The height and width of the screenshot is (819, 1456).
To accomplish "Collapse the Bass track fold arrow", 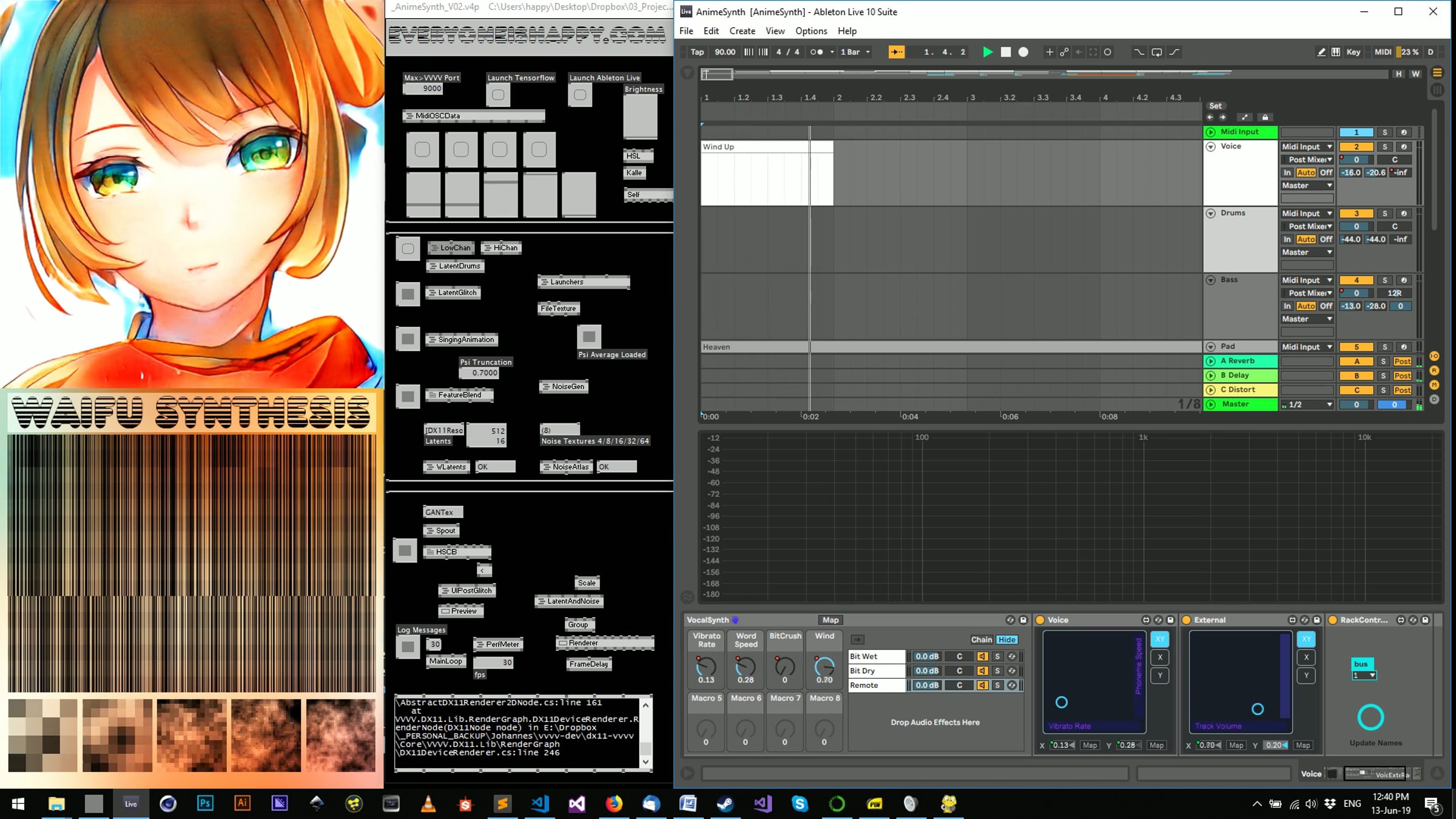I will [x=1210, y=280].
